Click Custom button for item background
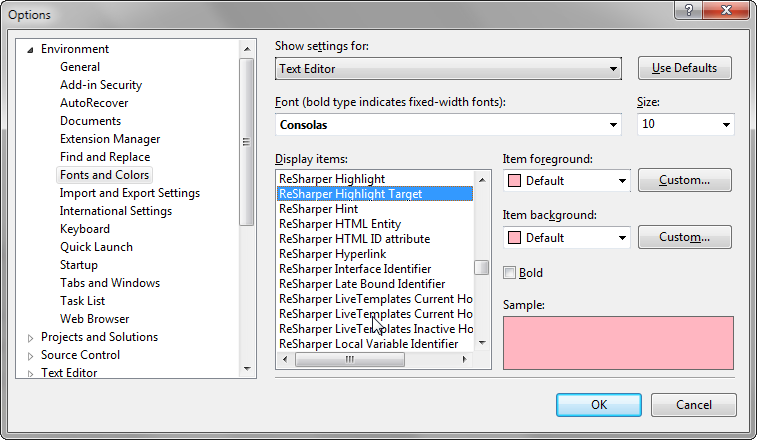757x440 pixels. [685, 237]
